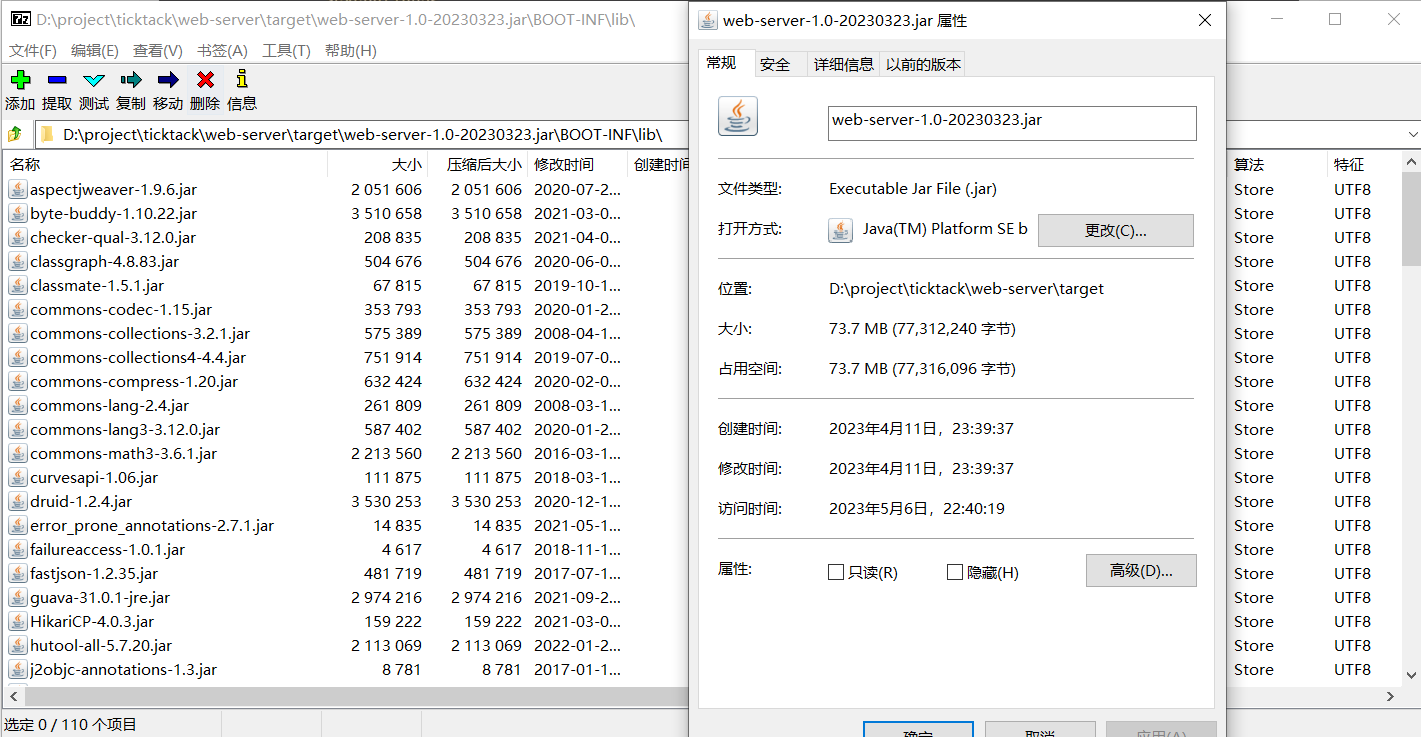
Task: Open the Edit (编辑) menu
Action: point(95,51)
